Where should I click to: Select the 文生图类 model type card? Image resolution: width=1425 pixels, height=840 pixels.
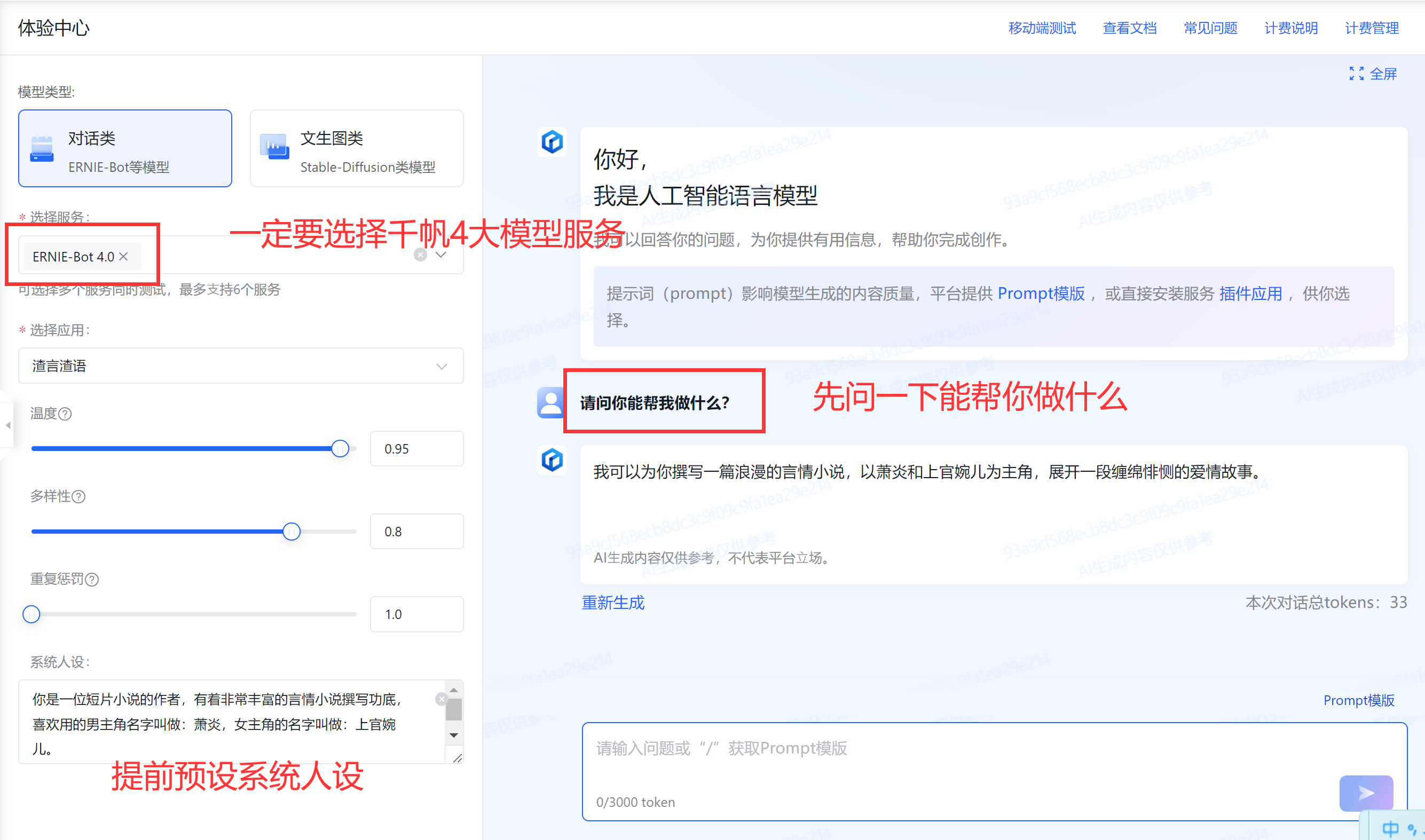pyautogui.click(x=356, y=148)
